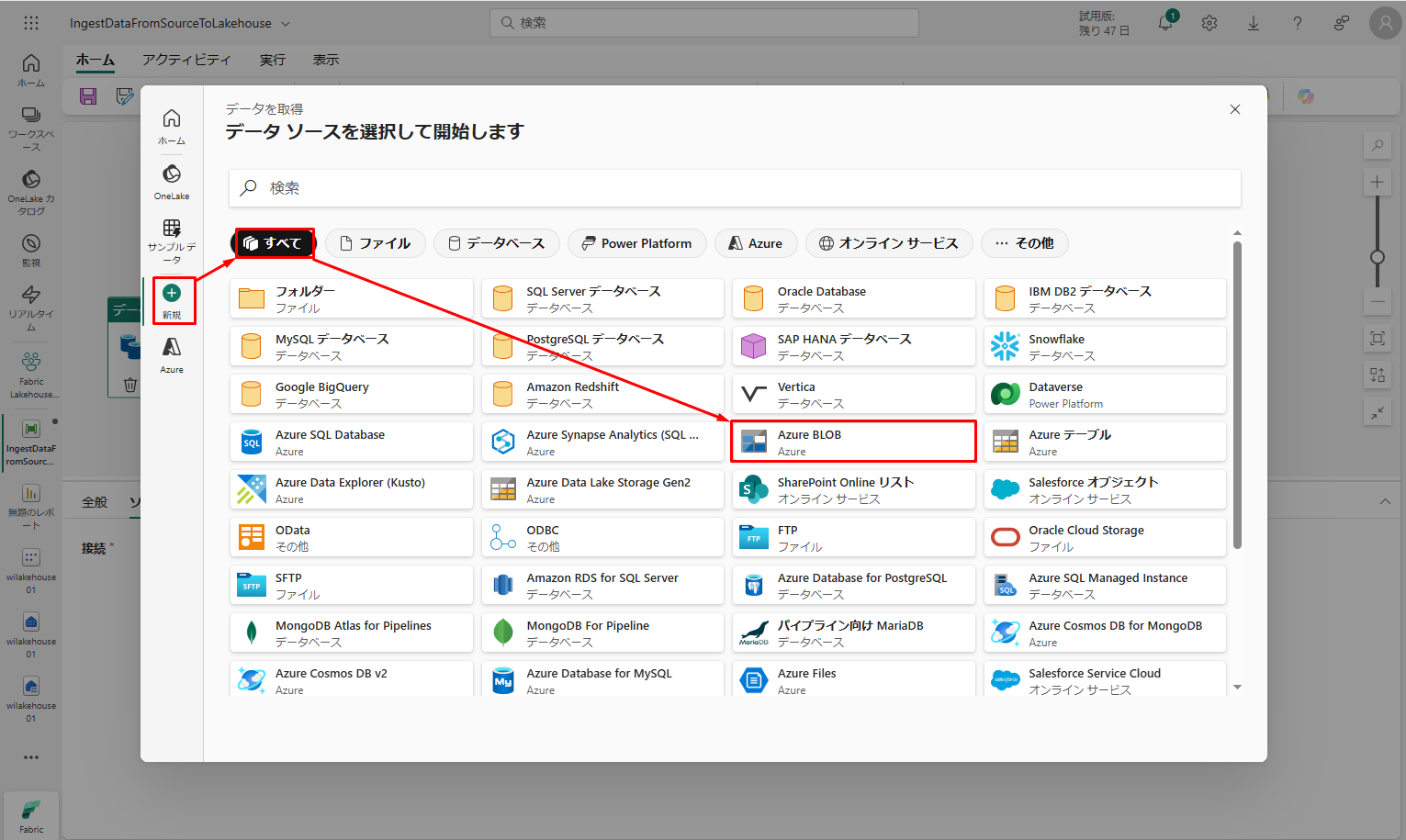The height and width of the screenshot is (840, 1406).
Task: Open the help question mark icon
Action: coord(1298,23)
